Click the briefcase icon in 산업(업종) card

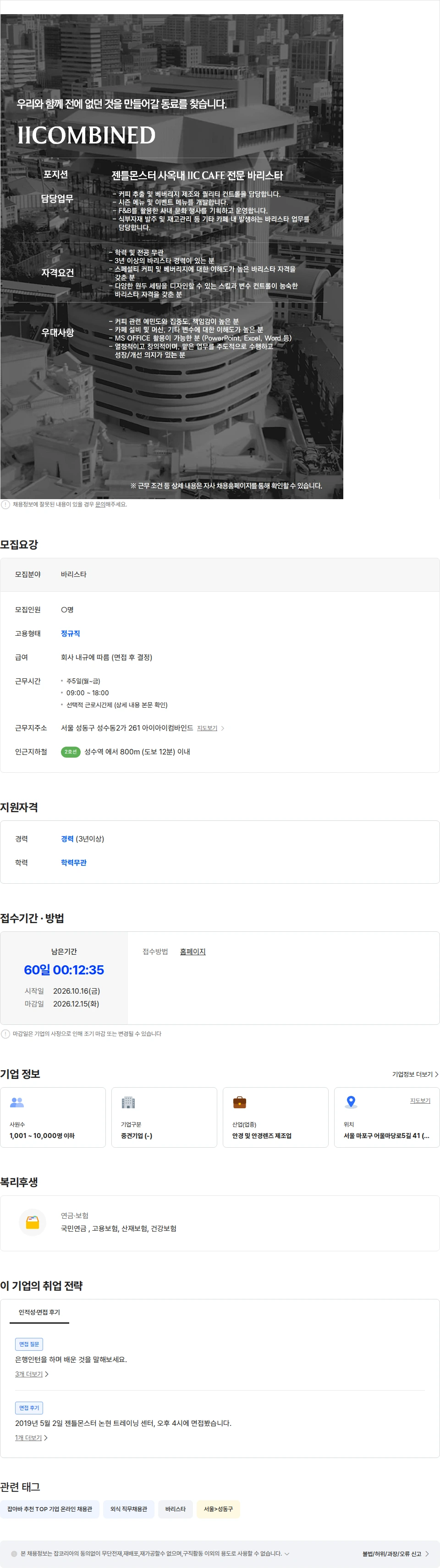point(240,1102)
